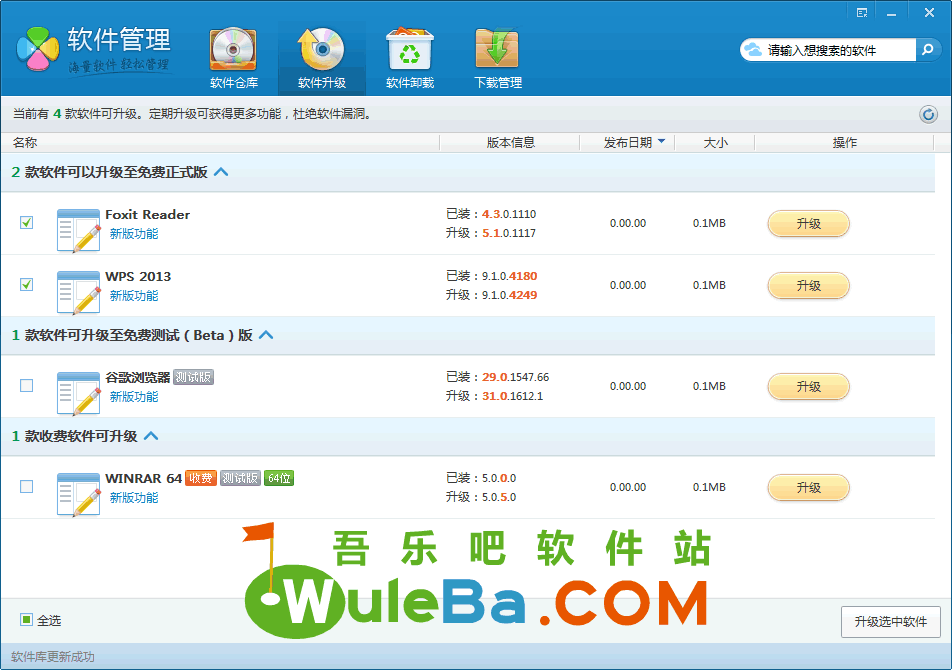Screen dimensions: 952x670
Task: Select the 谷歌浏览器 name text
Action: tap(137, 377)
